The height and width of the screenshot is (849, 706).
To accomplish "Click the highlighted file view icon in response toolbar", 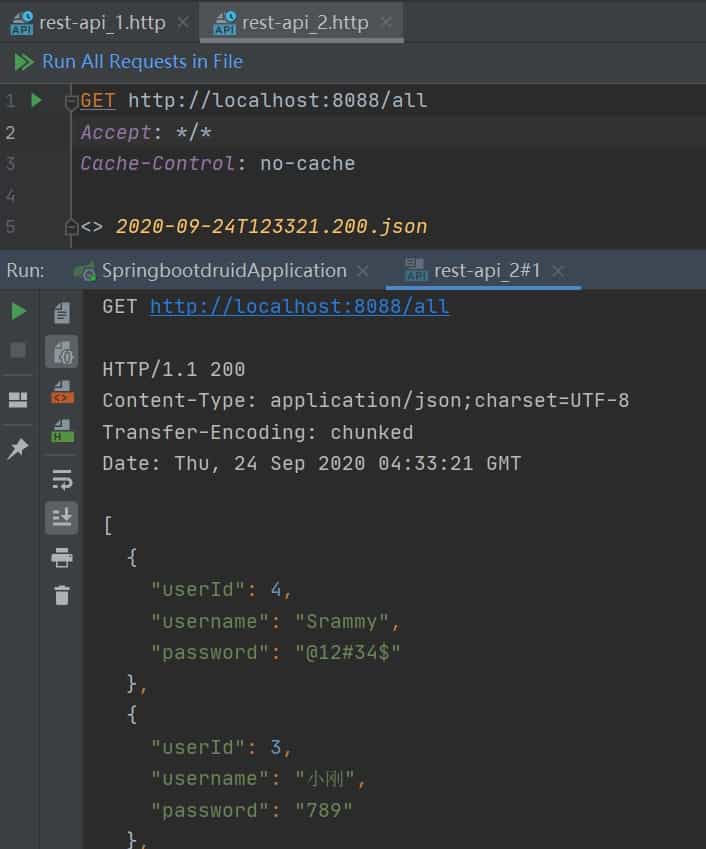I will click(62, 352).
